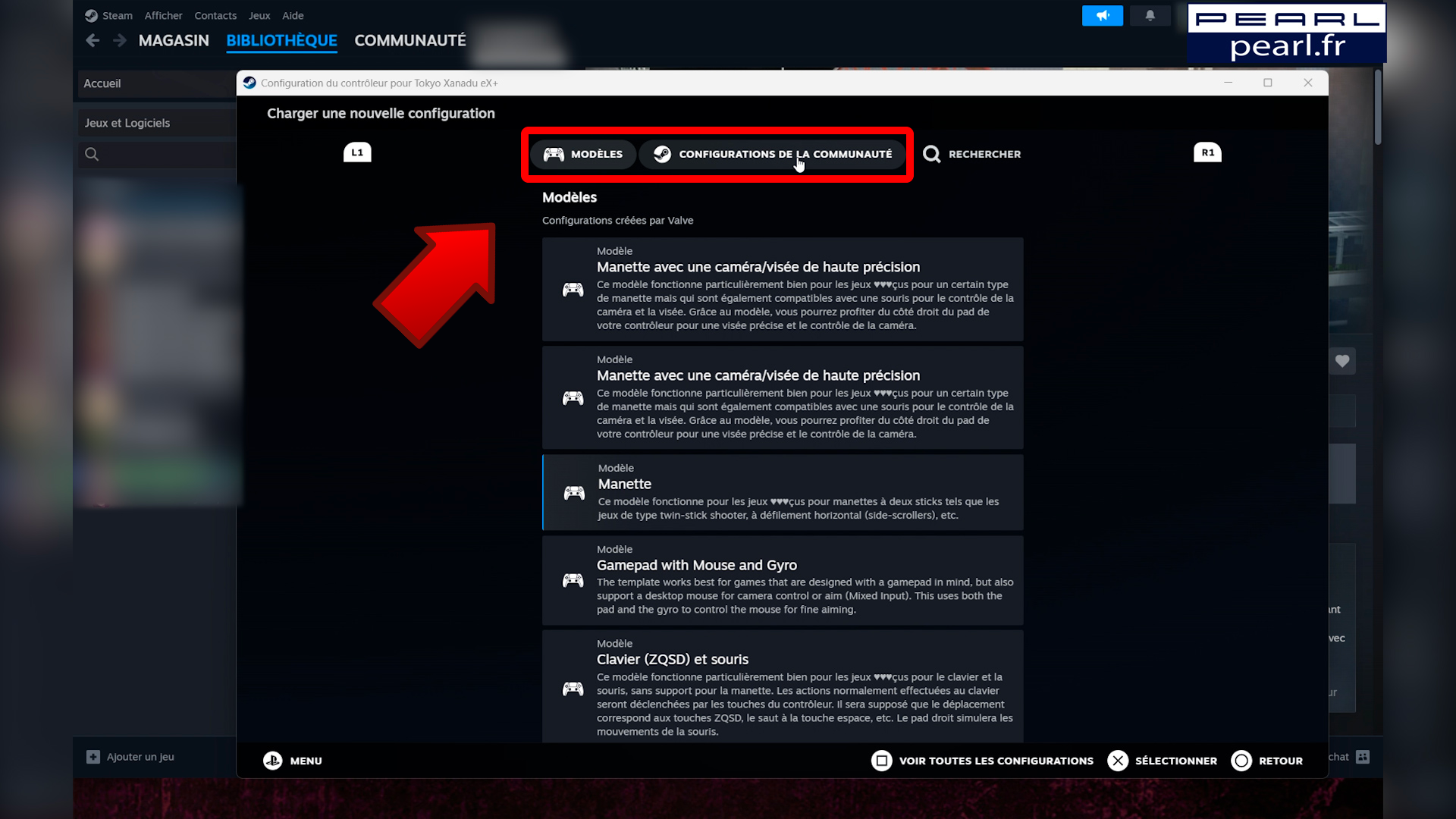Open CONFIGURATIONS DE LA COMMUNAUTÉ tab
This screenshot has width=1456, height=819.
(773, 154)
